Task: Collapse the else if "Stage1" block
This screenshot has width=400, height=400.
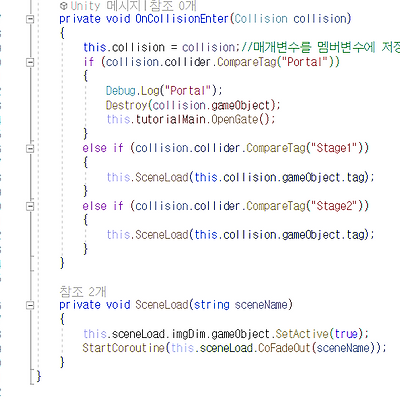Action: pyautogui.click(x=30, y=148)
